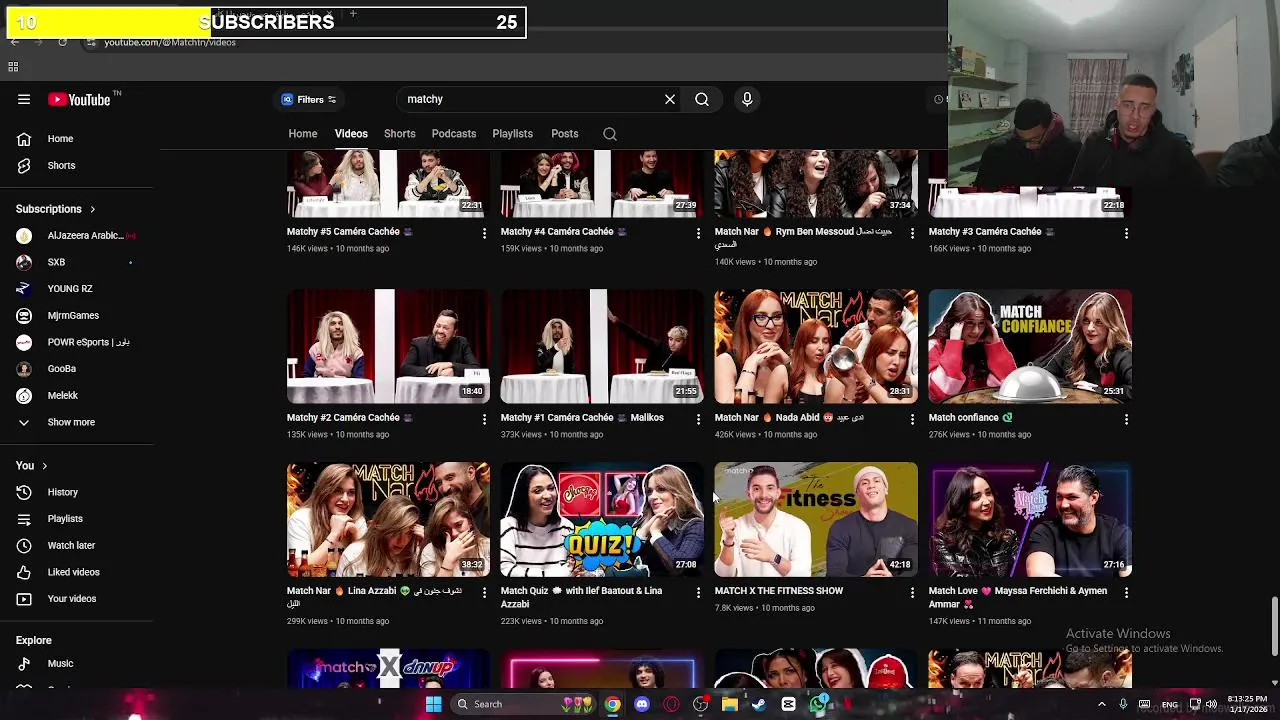
Task: Open Windows Start menu
Action: [433, 704]
